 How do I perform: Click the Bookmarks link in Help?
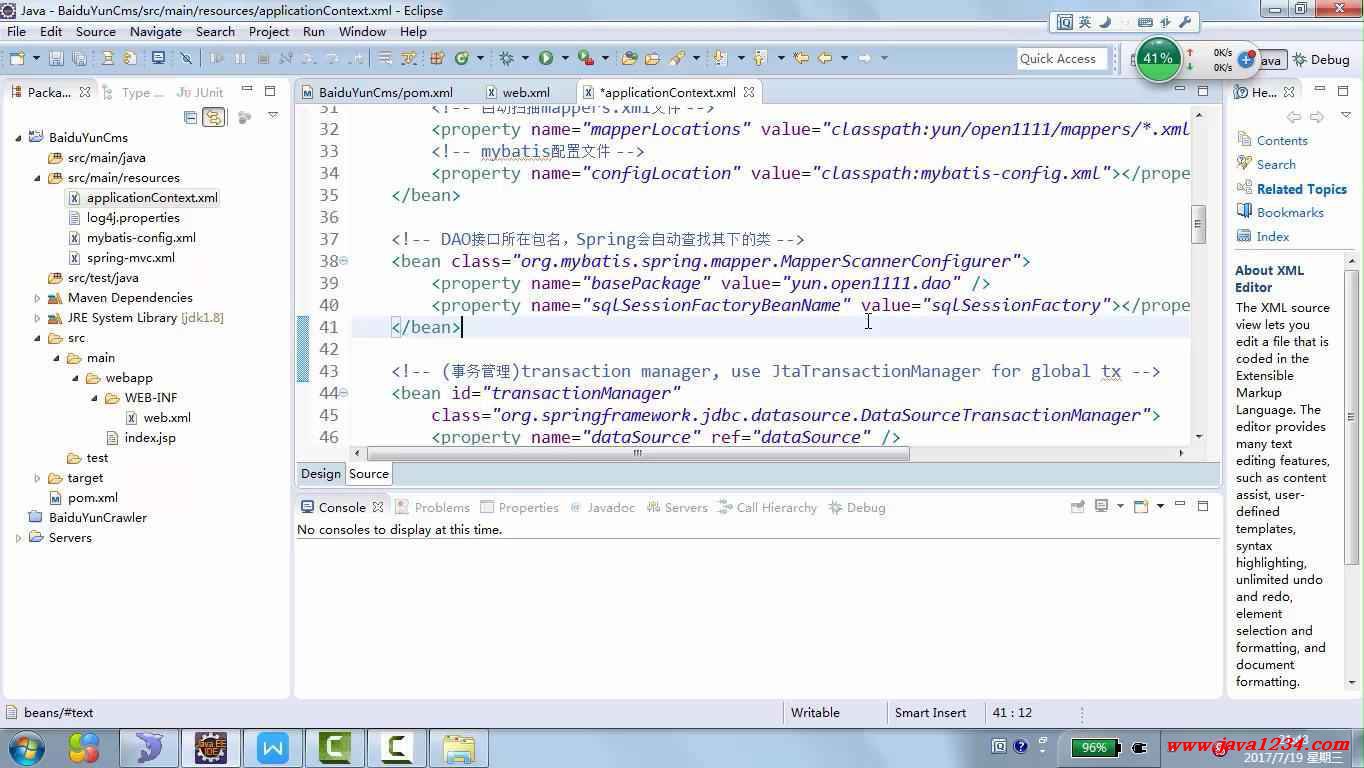point(1290,213)
